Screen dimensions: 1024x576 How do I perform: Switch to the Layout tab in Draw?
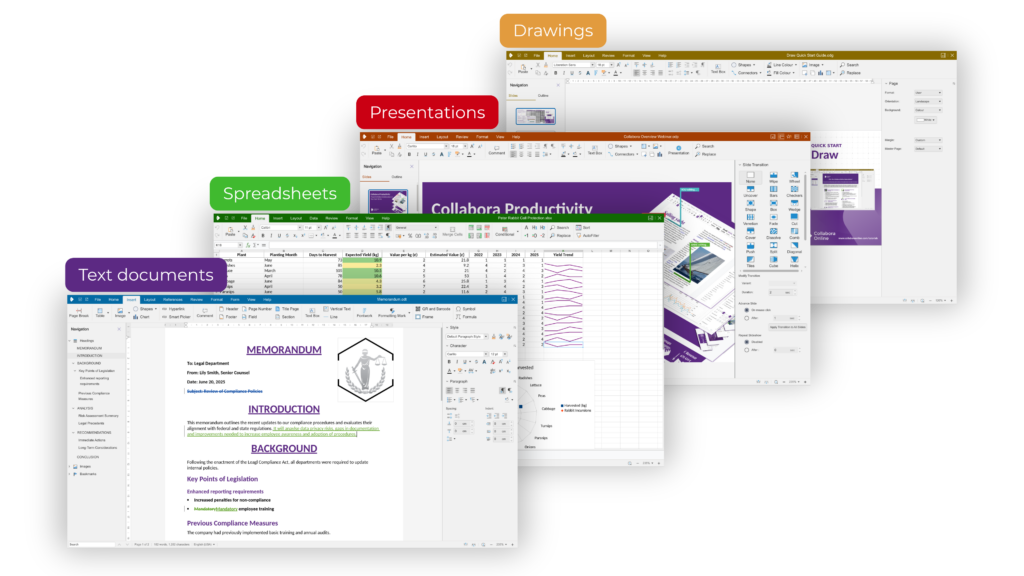point(588,55)
